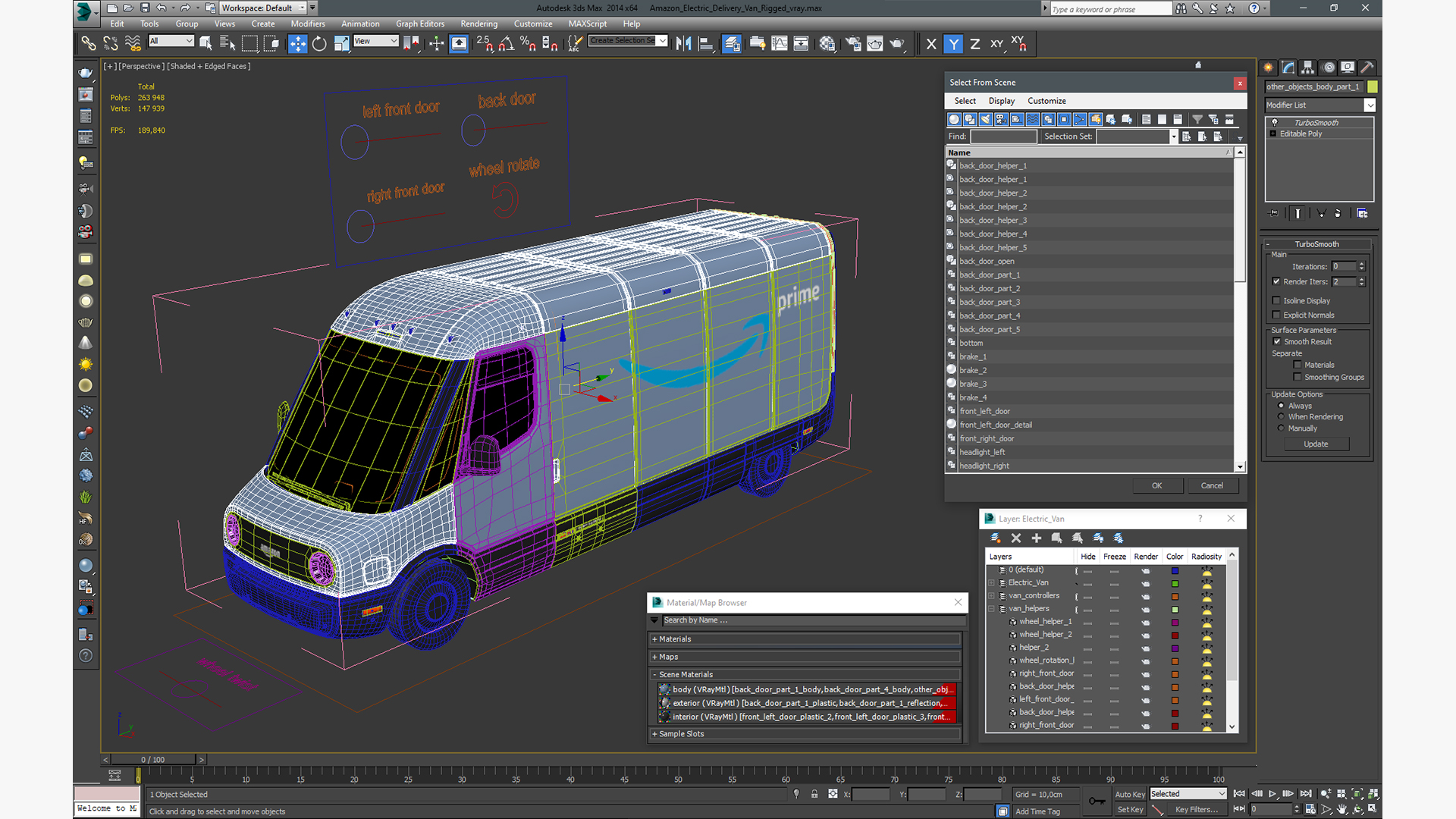Switch to the Motion command panel tab
Screen dimensions: 1456x819
click(x=1329, y=67)
